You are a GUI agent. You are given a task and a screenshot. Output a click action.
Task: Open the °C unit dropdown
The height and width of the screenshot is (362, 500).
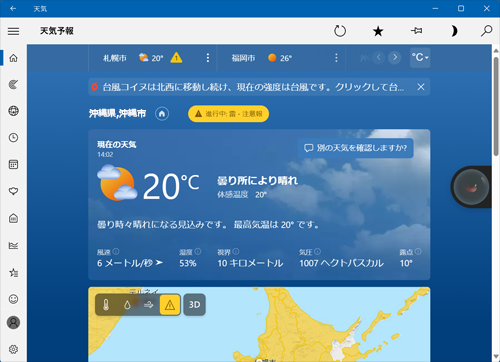pos(420,58)
